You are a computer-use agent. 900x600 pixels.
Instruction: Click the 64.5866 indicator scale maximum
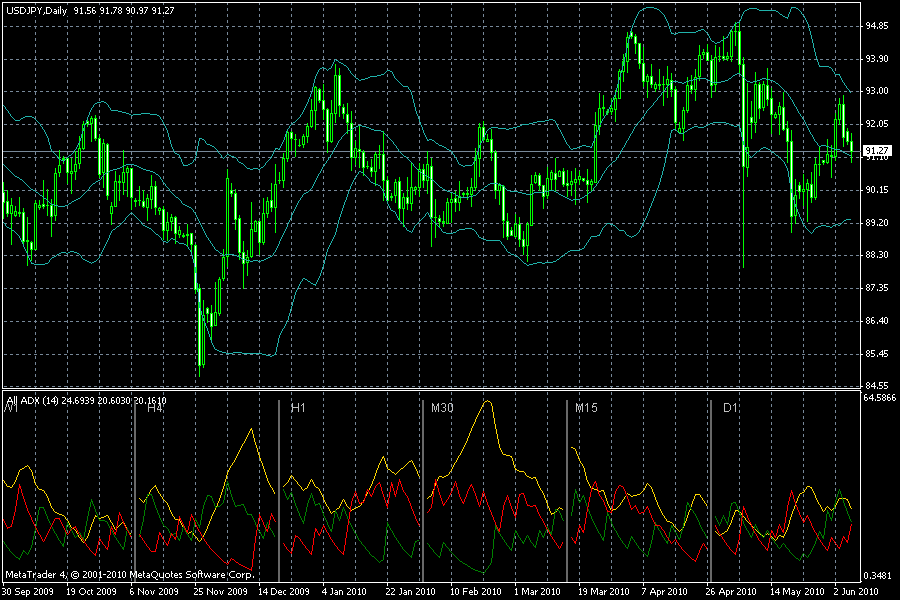(x=879, y=397)
